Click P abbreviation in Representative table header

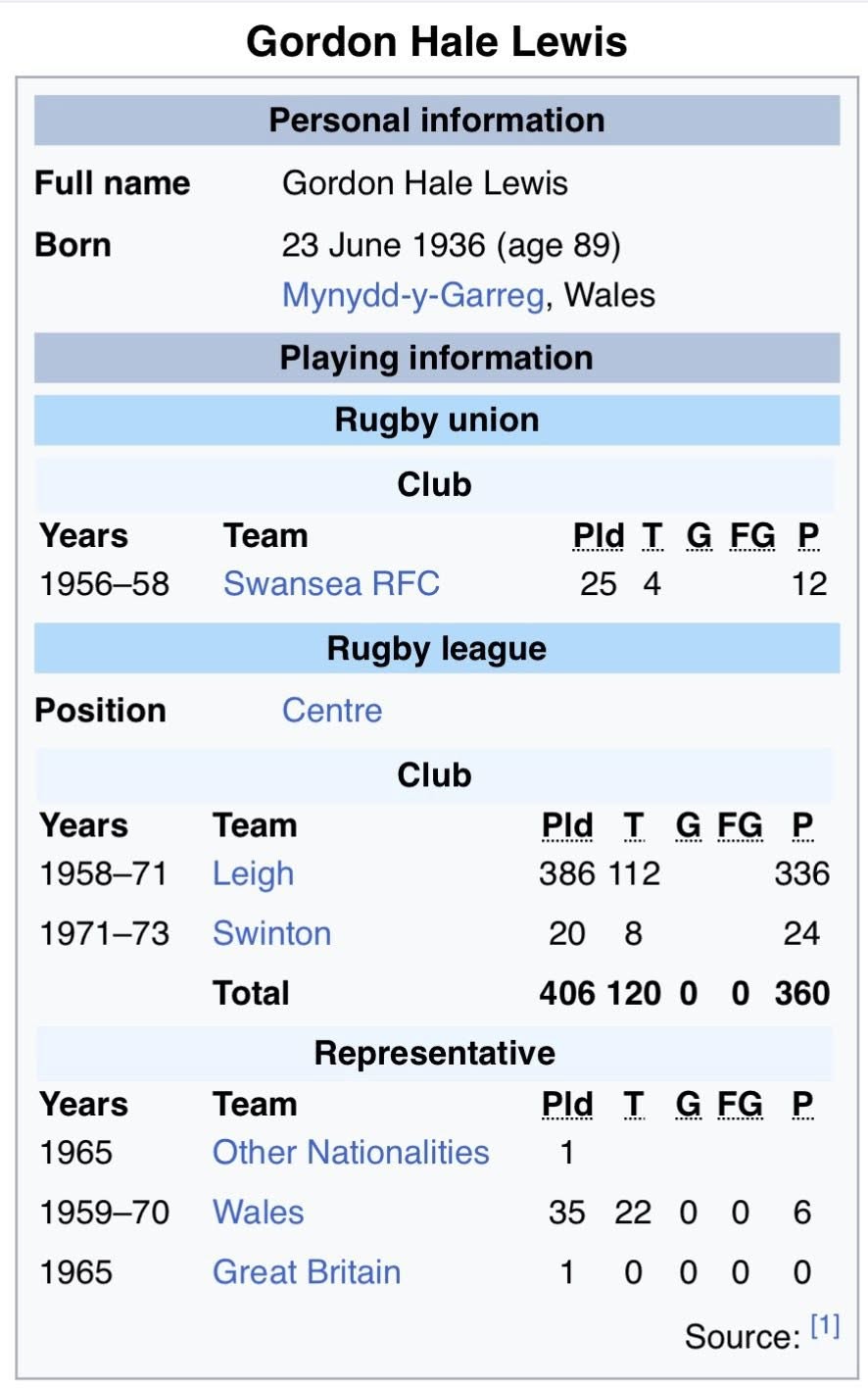(802, 1105)
